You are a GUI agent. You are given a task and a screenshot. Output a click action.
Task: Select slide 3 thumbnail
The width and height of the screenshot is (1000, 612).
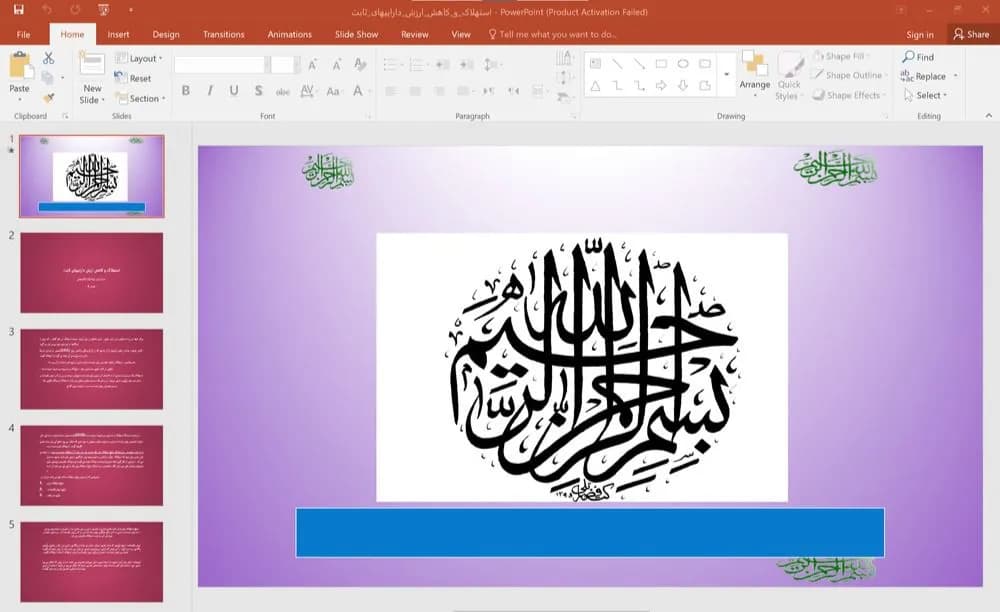pos(92,369)
